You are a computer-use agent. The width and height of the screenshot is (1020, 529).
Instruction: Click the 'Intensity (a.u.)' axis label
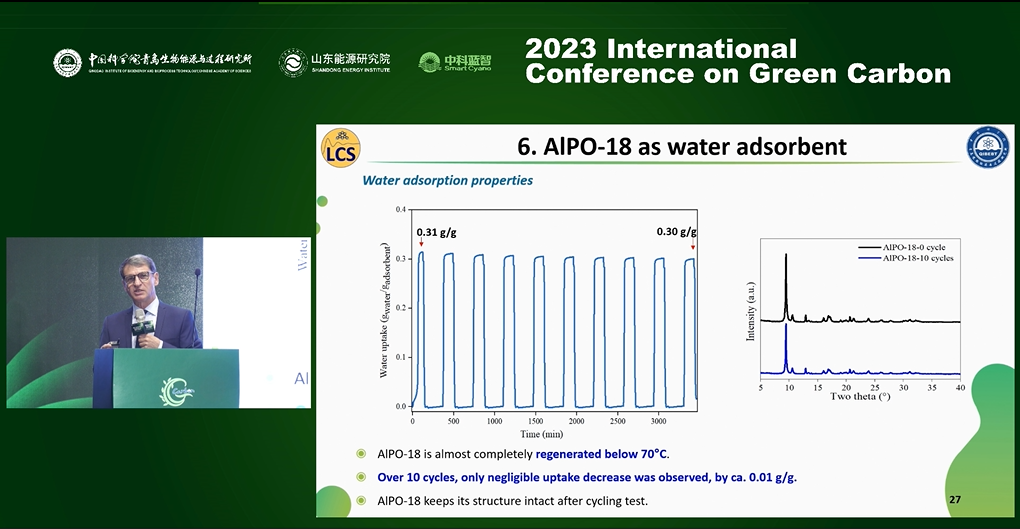click(751, 311)
